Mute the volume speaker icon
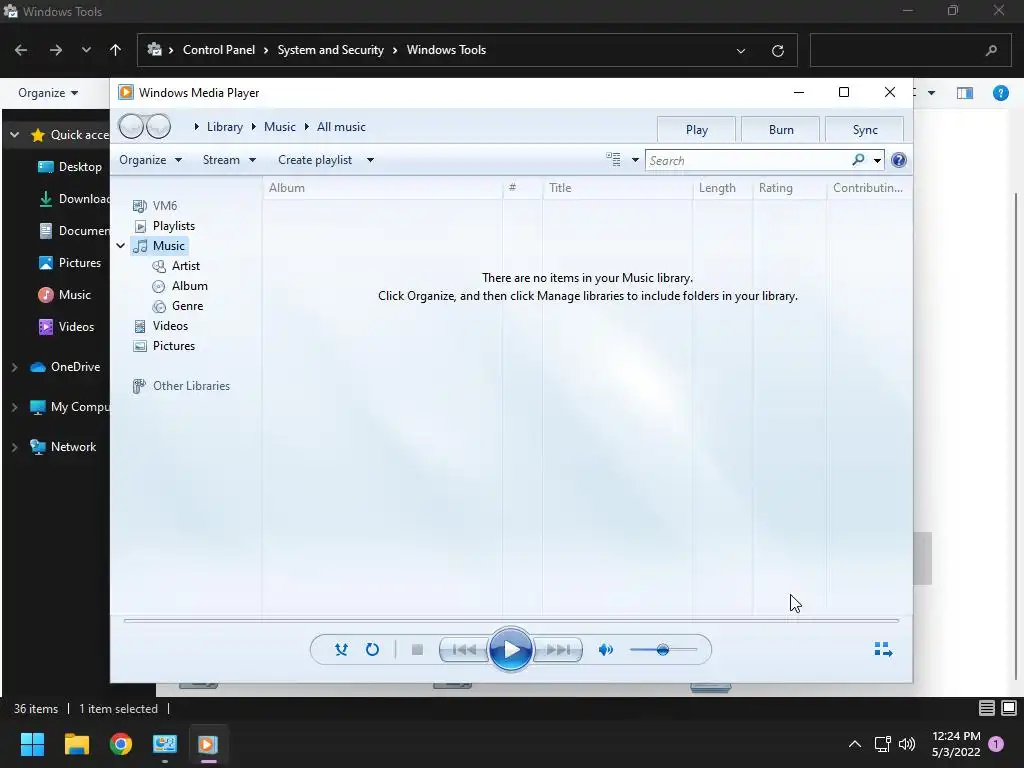 606,649
